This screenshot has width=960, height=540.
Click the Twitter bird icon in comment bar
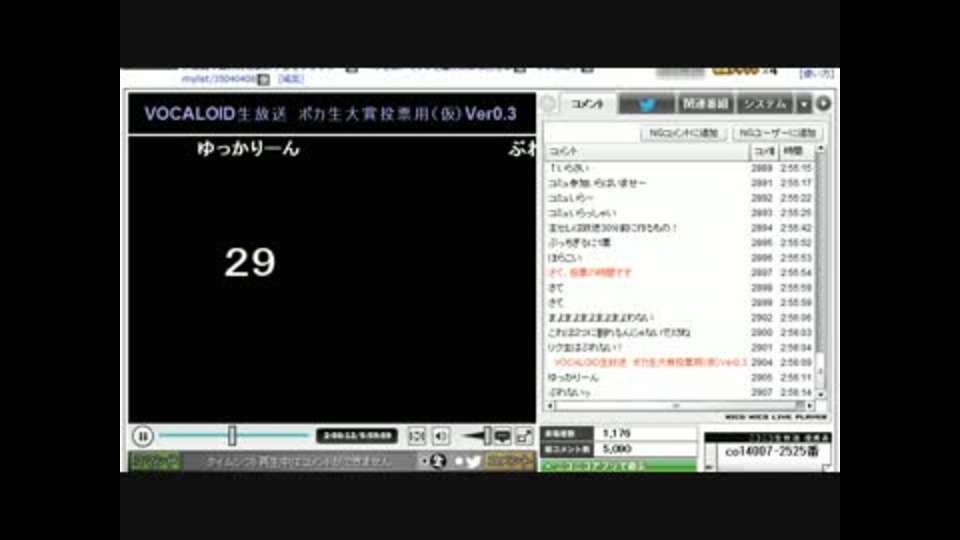[473, 461]
